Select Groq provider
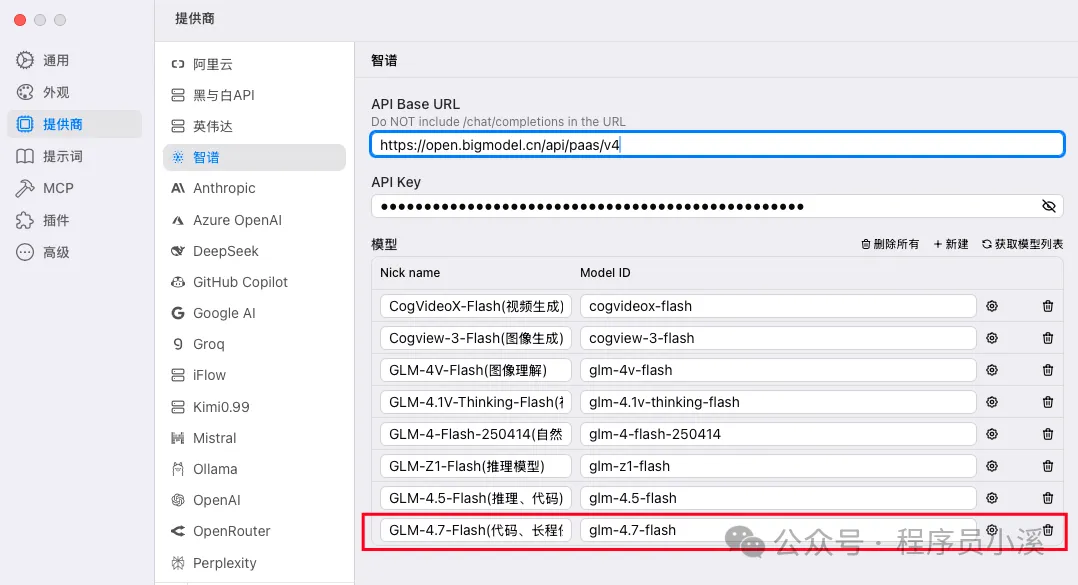The width and height of the screenshot is (1078, 585). 254,344
